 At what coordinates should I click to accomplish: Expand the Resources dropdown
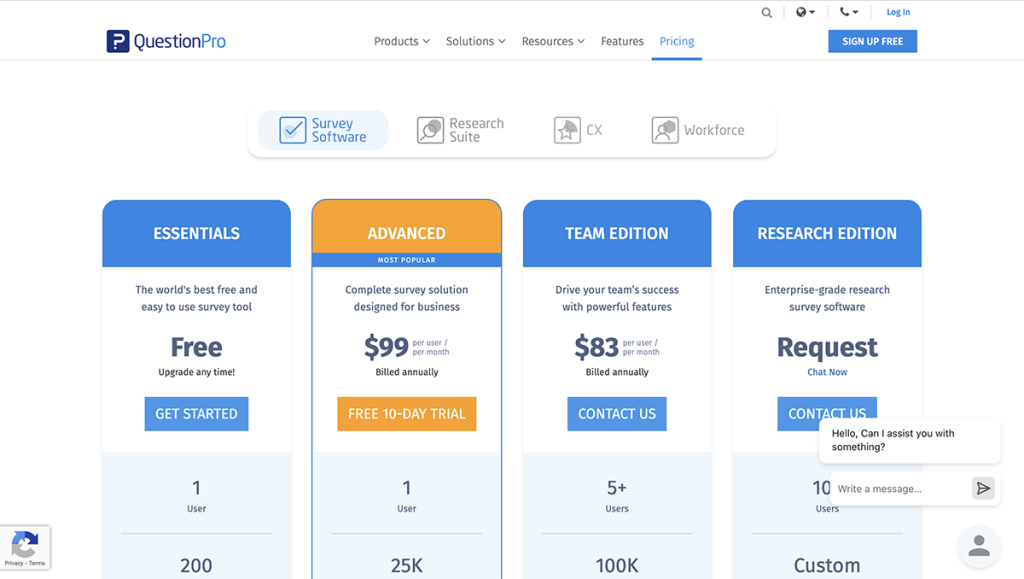pyautogui.click(x=552, y=41)
